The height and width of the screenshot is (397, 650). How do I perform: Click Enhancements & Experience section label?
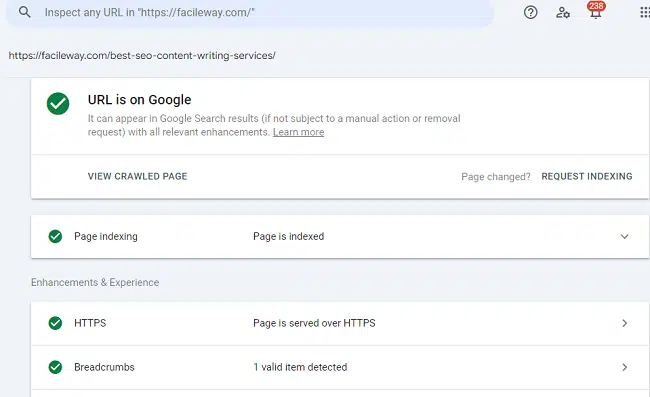click(95, 283)
